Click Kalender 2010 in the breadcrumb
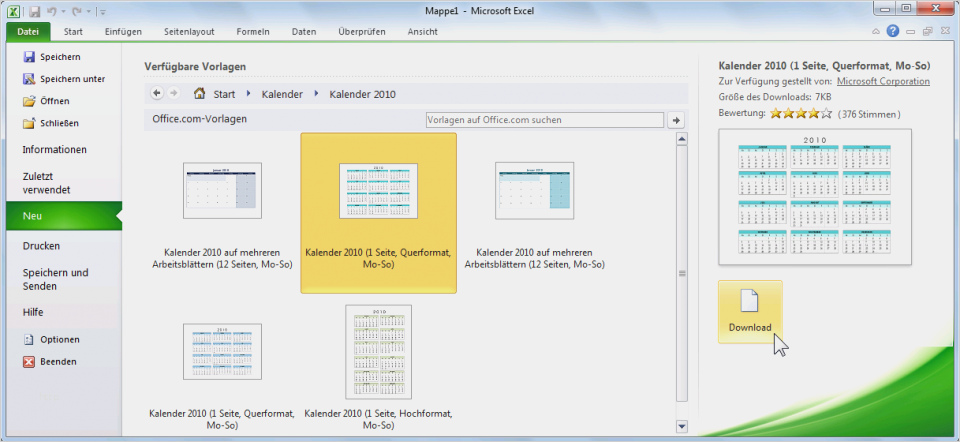The image size is (960, 442). [x=362, y=94]
